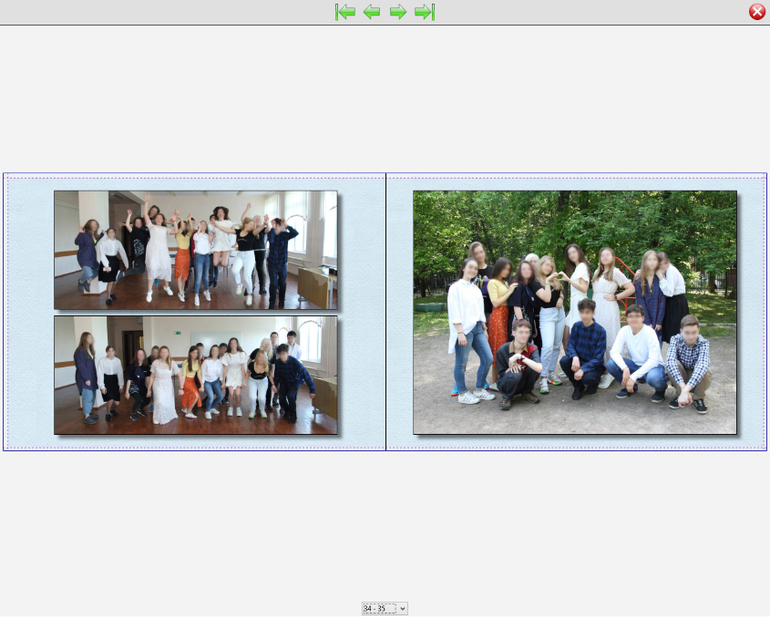Screen dimensions: 770x619
Task: Expand the page selector dropdown arrow
Action: 403,608
